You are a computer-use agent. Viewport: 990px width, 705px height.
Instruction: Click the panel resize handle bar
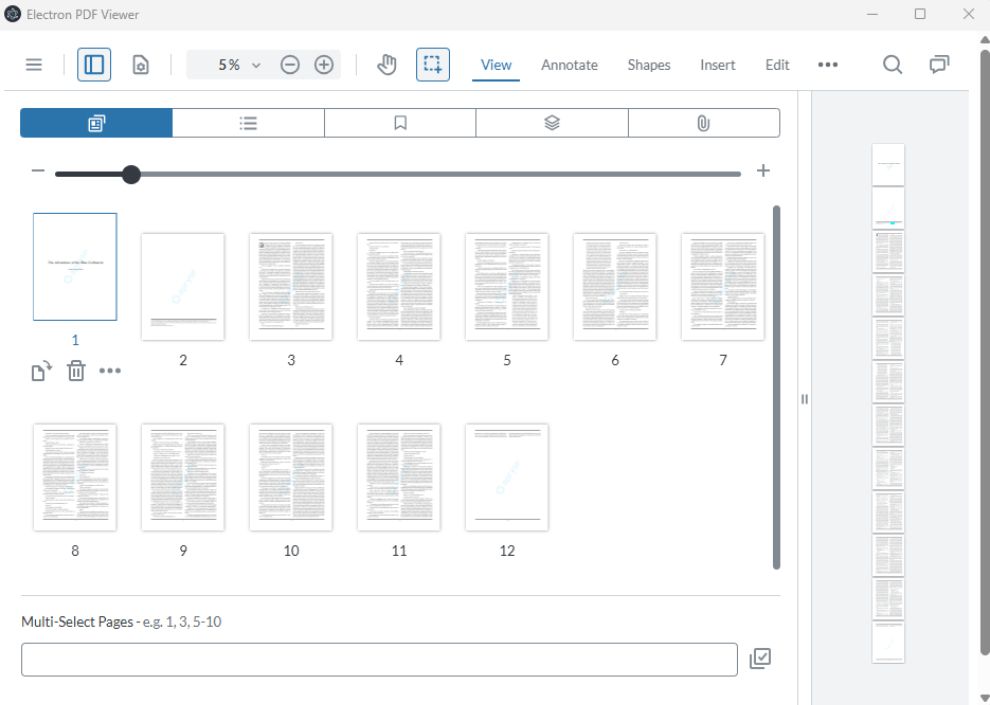click(804, 399)
